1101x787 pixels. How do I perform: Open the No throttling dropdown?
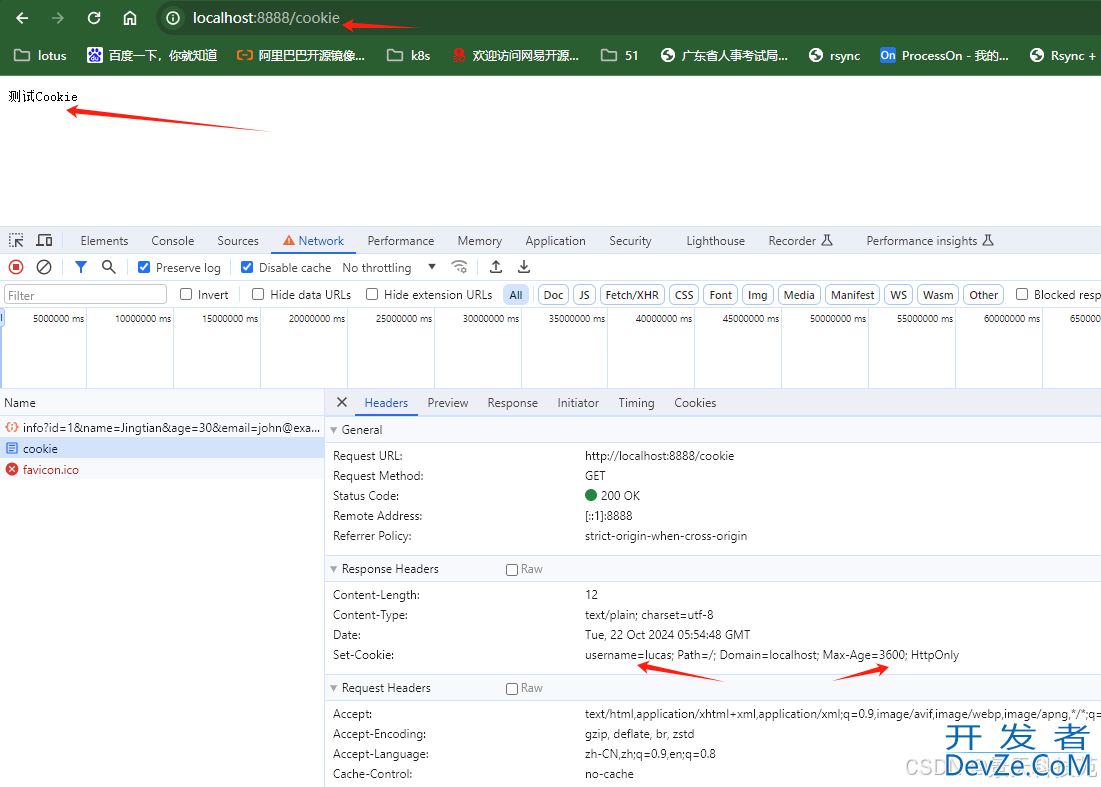[389, 268]
